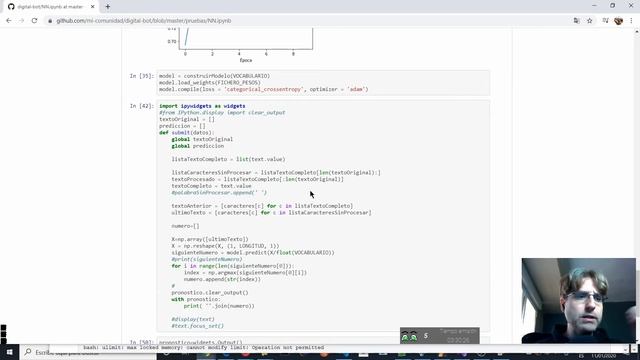Click the "numero=[]" line
This screenshot has width=640, height=360.
[x=185, y=226]
